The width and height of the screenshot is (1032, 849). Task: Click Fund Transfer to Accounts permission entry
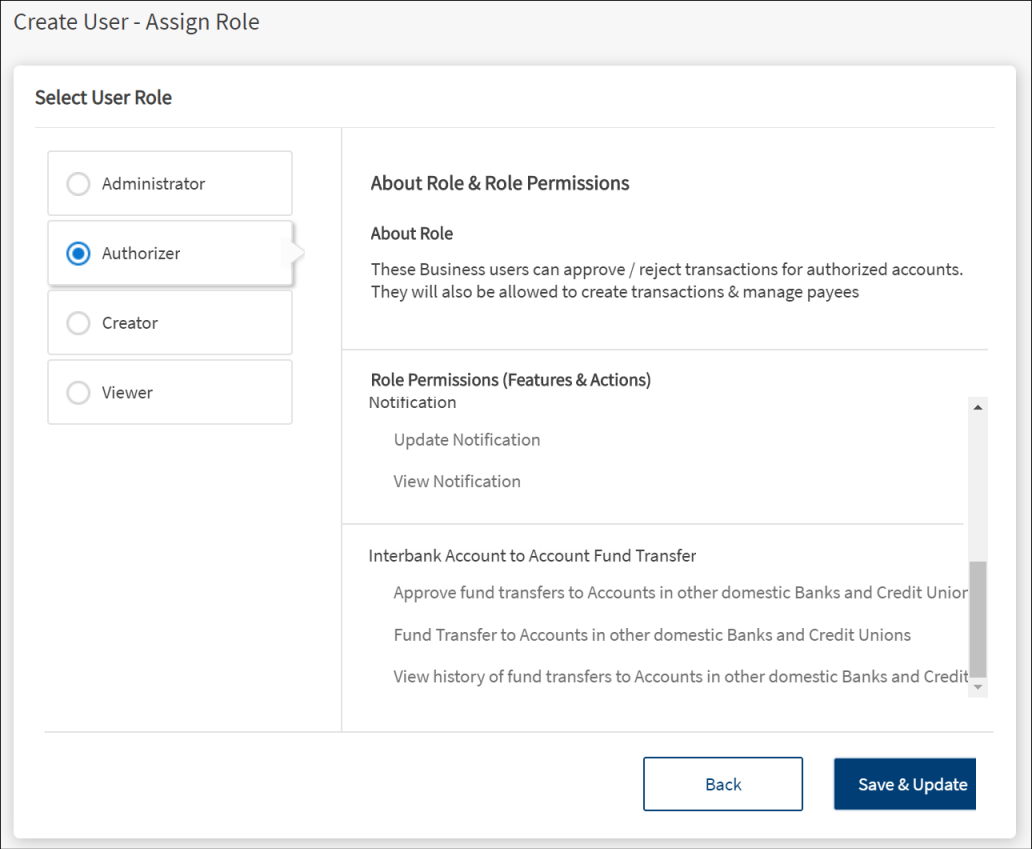[652, 635]
